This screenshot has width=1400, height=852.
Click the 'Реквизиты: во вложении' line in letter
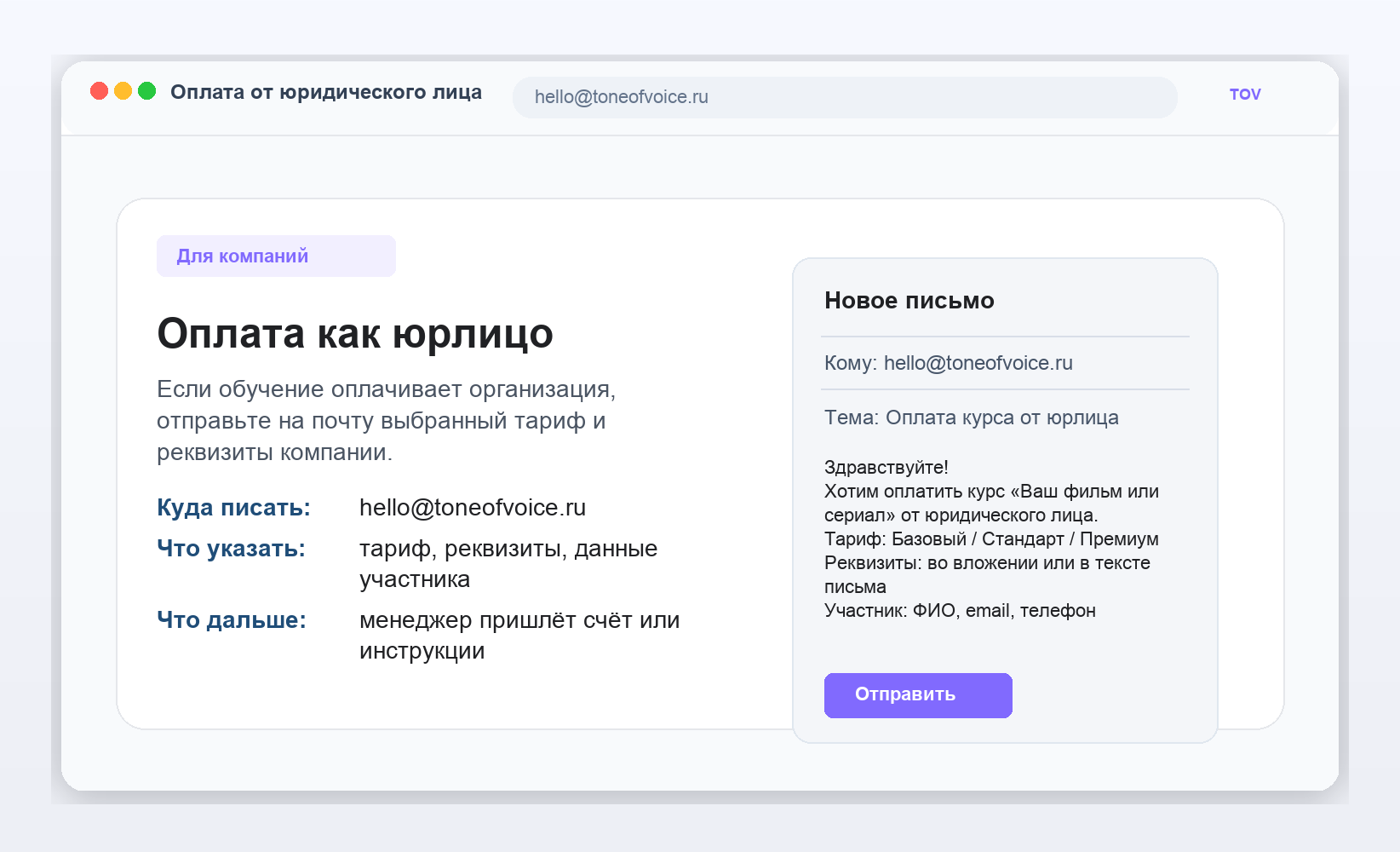click(987, 575)
